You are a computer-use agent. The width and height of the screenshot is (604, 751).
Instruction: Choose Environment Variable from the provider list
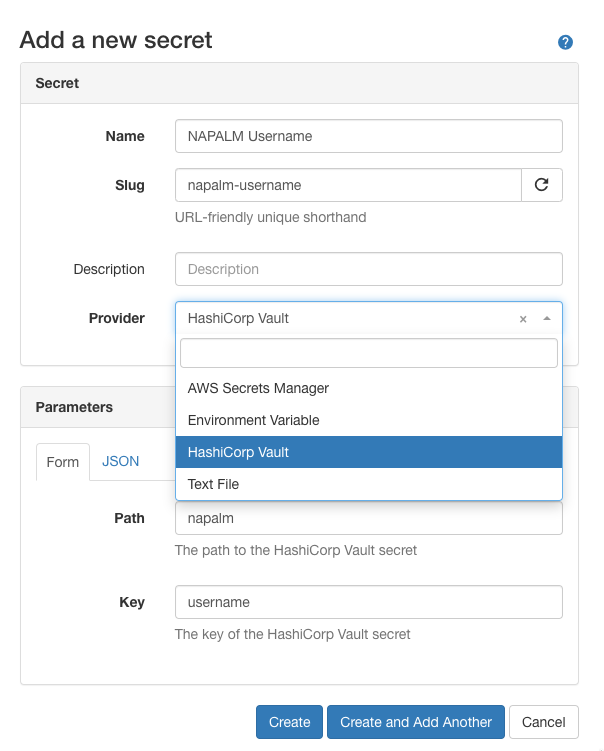(x=369, y=420)
